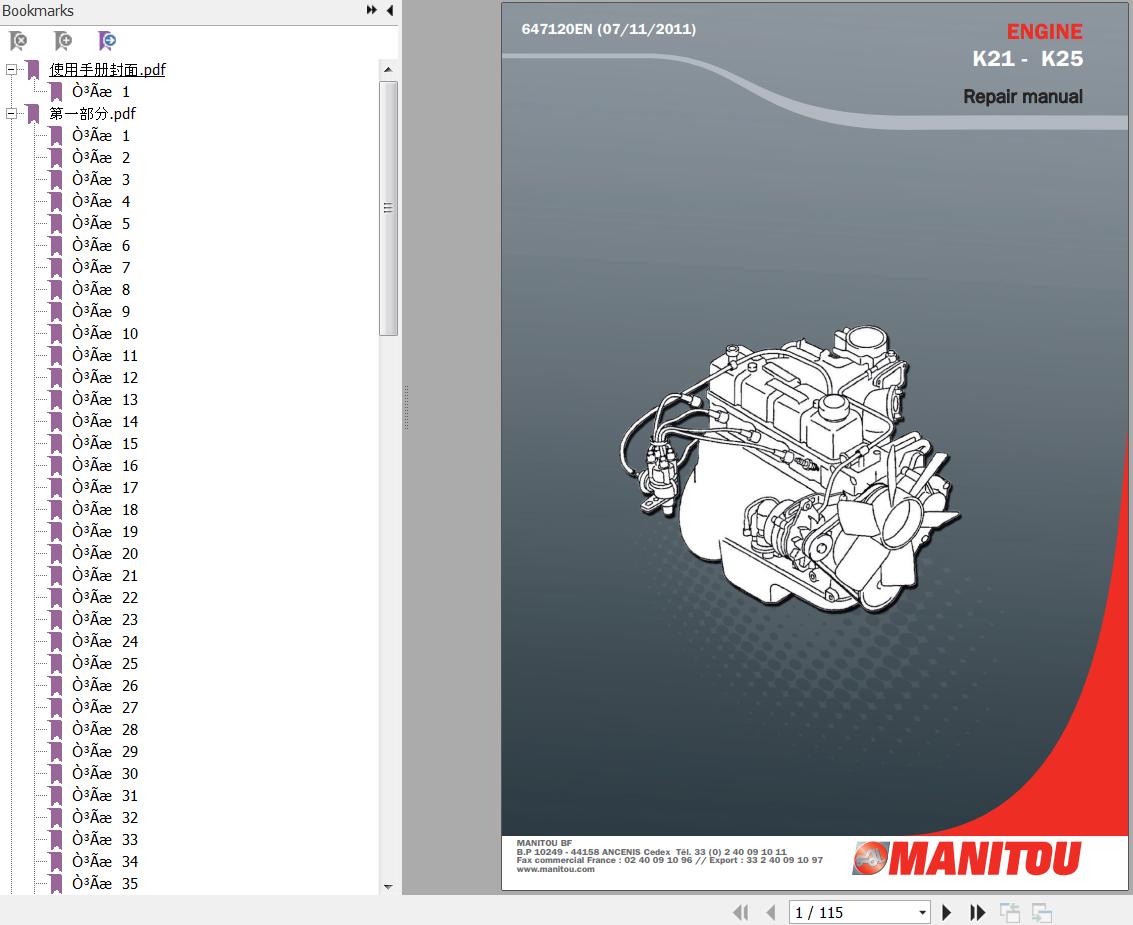Image resolution: width=1133 pixels, height=925 pixels.
Task: Select bookmark page 31
Action: pos(105,796)
